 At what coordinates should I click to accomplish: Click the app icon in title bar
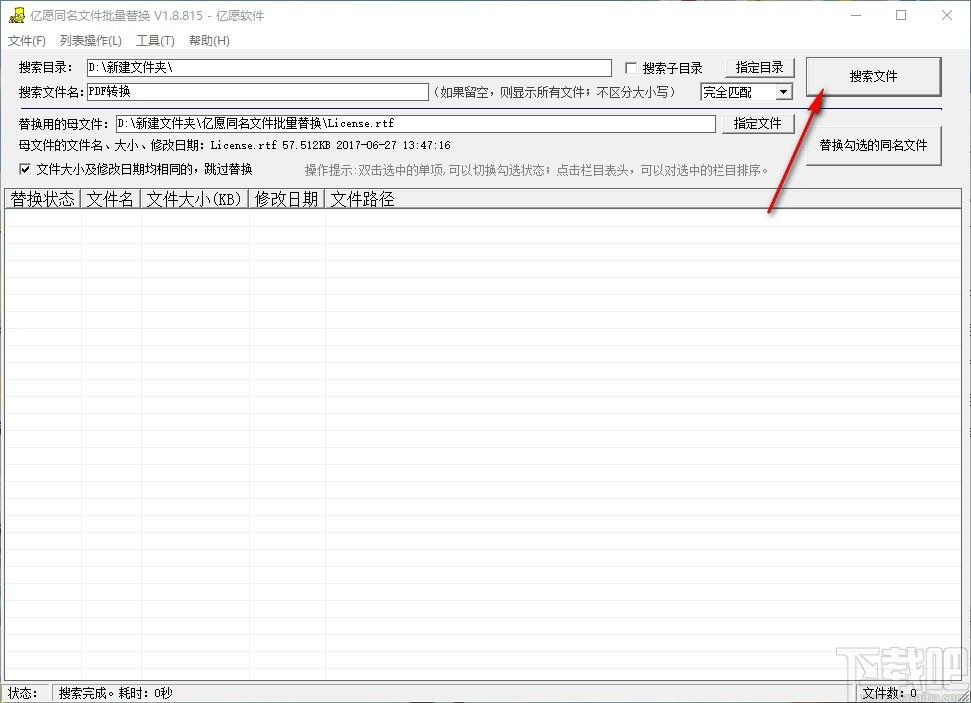click(17, 15)
